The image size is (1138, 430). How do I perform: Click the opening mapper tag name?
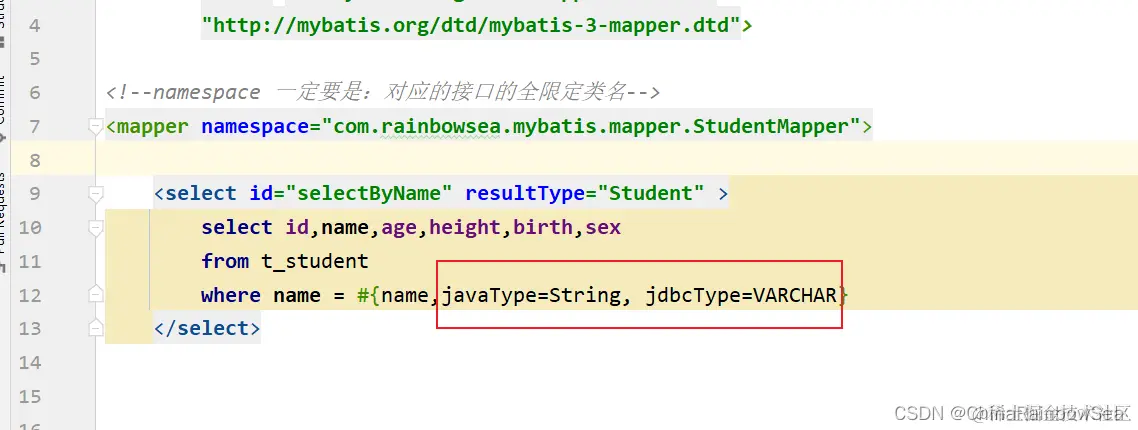153,127
